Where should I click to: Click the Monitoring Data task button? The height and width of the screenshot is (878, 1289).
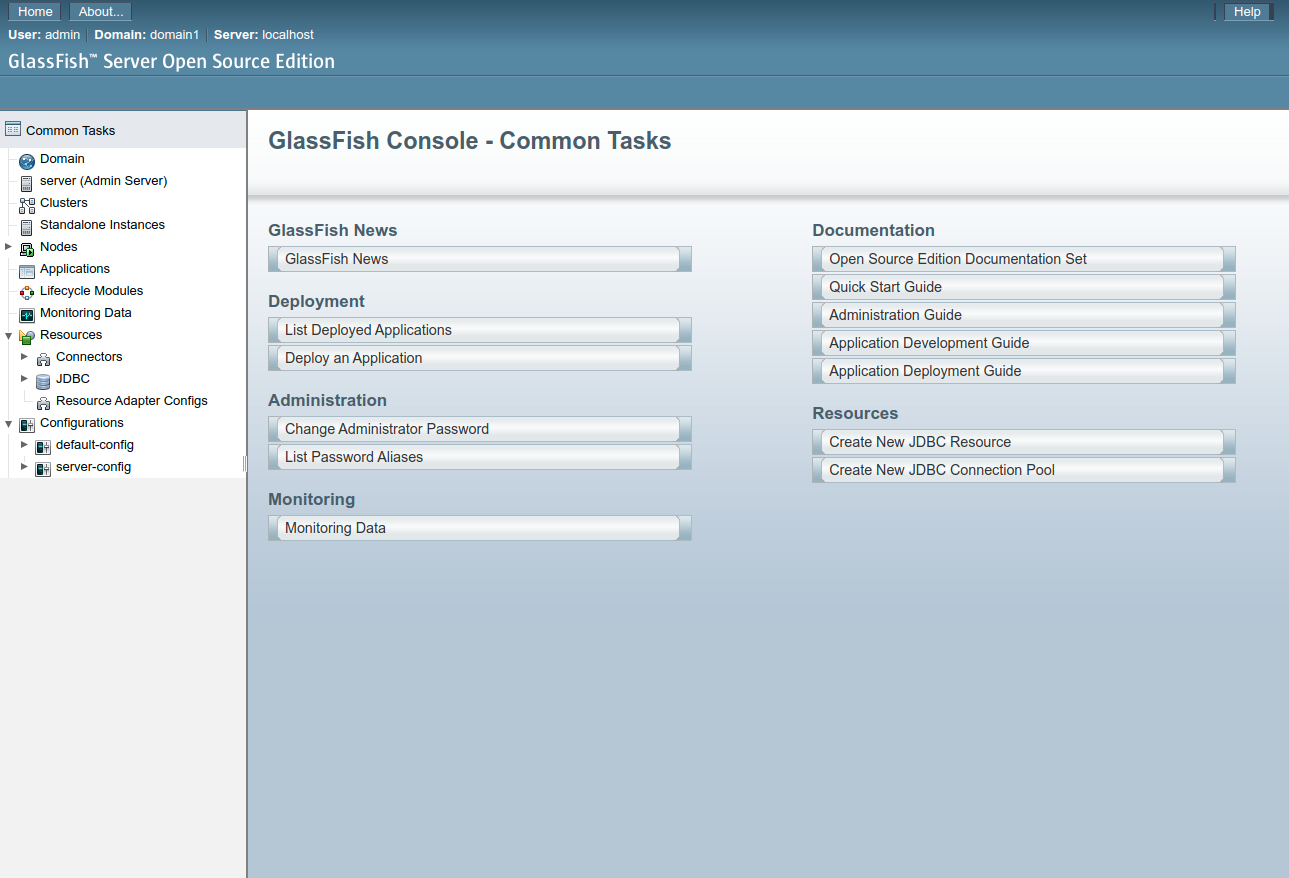pyautogui.click(x=480, y=528)
